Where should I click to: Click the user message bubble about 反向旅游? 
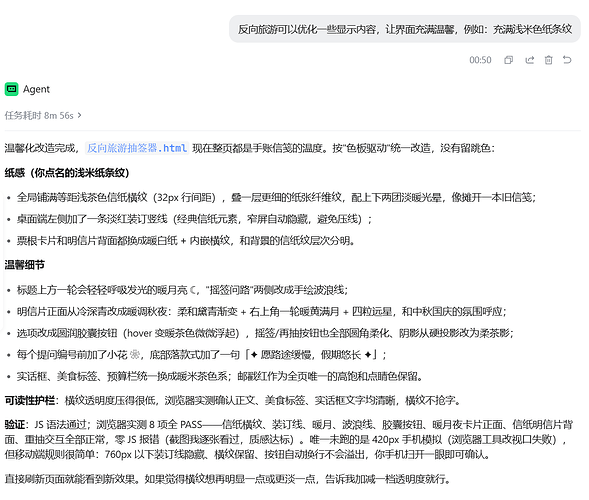click(405, 29)
